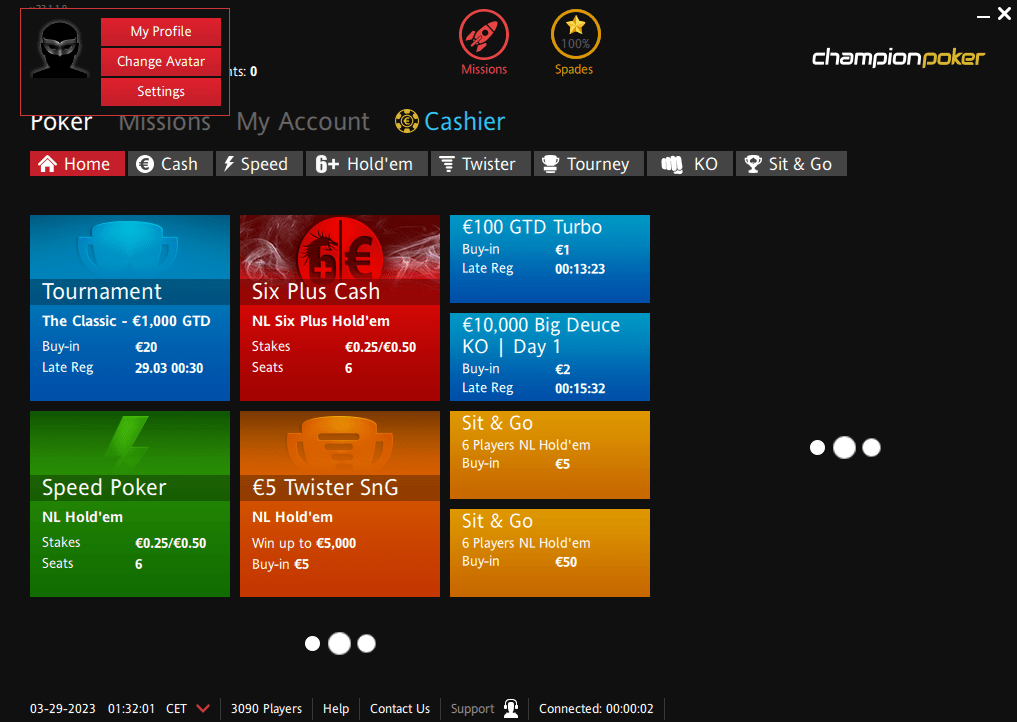1017x722 pixels.
Task: Select third carousel dot below tiles
Action: click(x=366, y=644)
